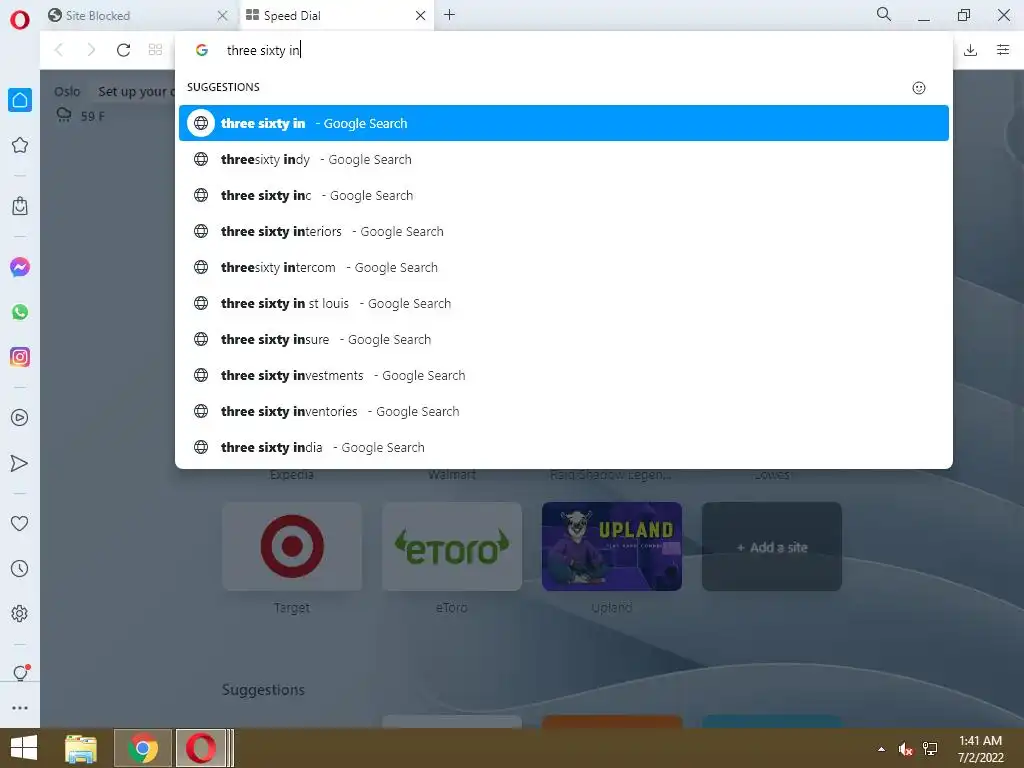Screen dimensions: 1024x768
Task: Click the Home icon in Opera sidebar
Action: coord(20,100)
